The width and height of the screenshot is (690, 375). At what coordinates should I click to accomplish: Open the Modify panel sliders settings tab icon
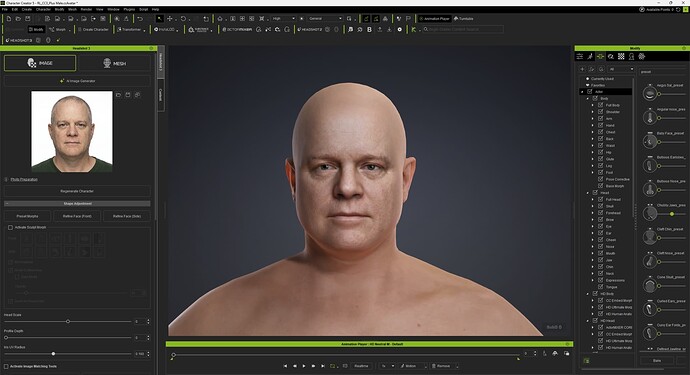point(580,56)
